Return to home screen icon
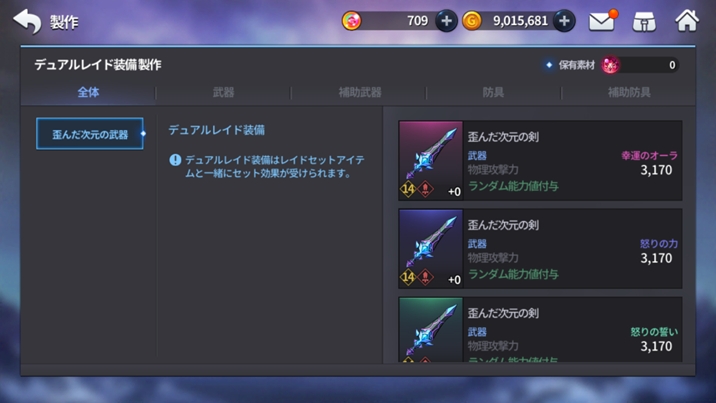The height and width of the screenshot is (403, 716). coord(687,21)
